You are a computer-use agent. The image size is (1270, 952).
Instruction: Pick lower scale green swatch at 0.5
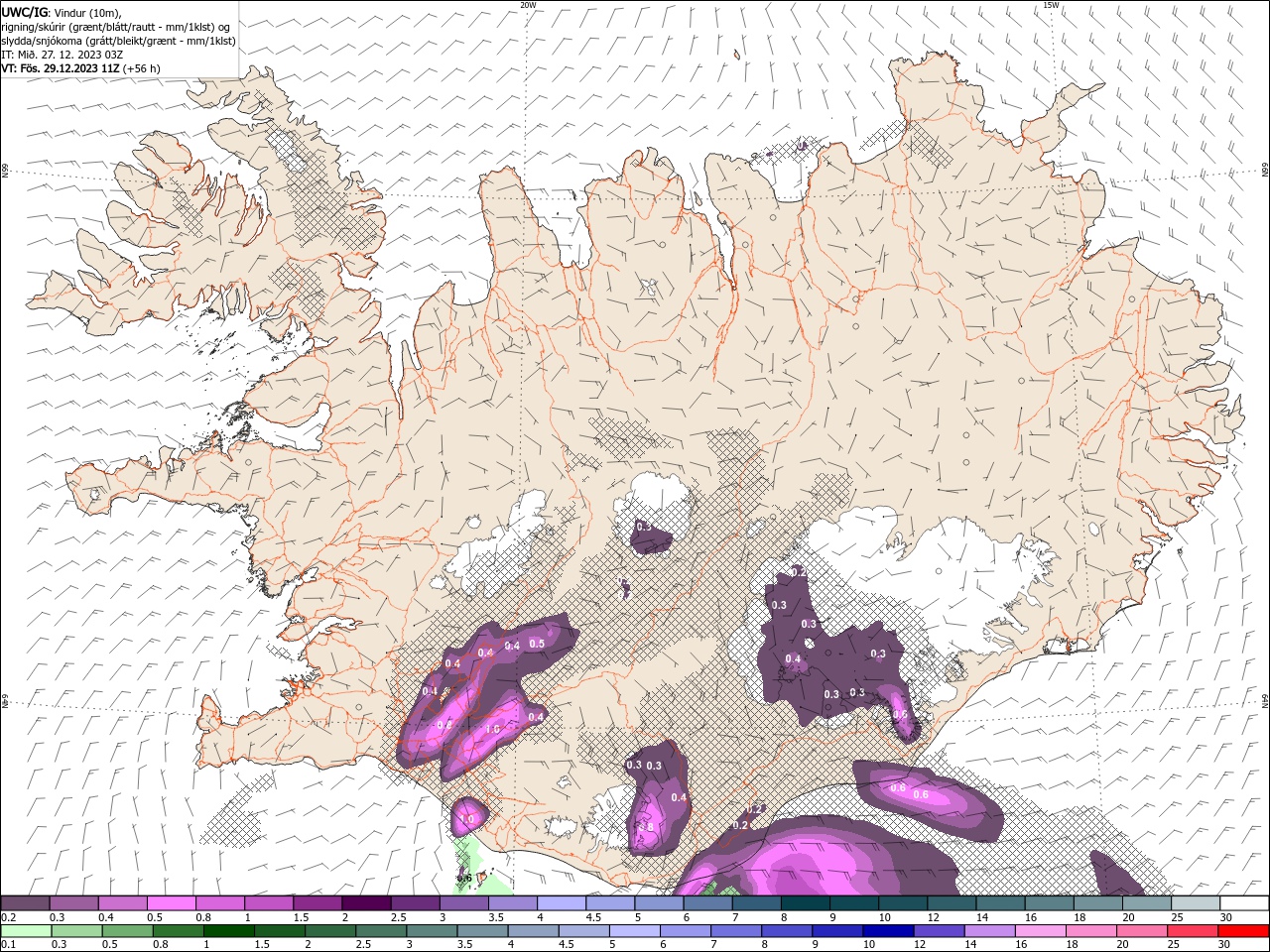tap(127, 931)
